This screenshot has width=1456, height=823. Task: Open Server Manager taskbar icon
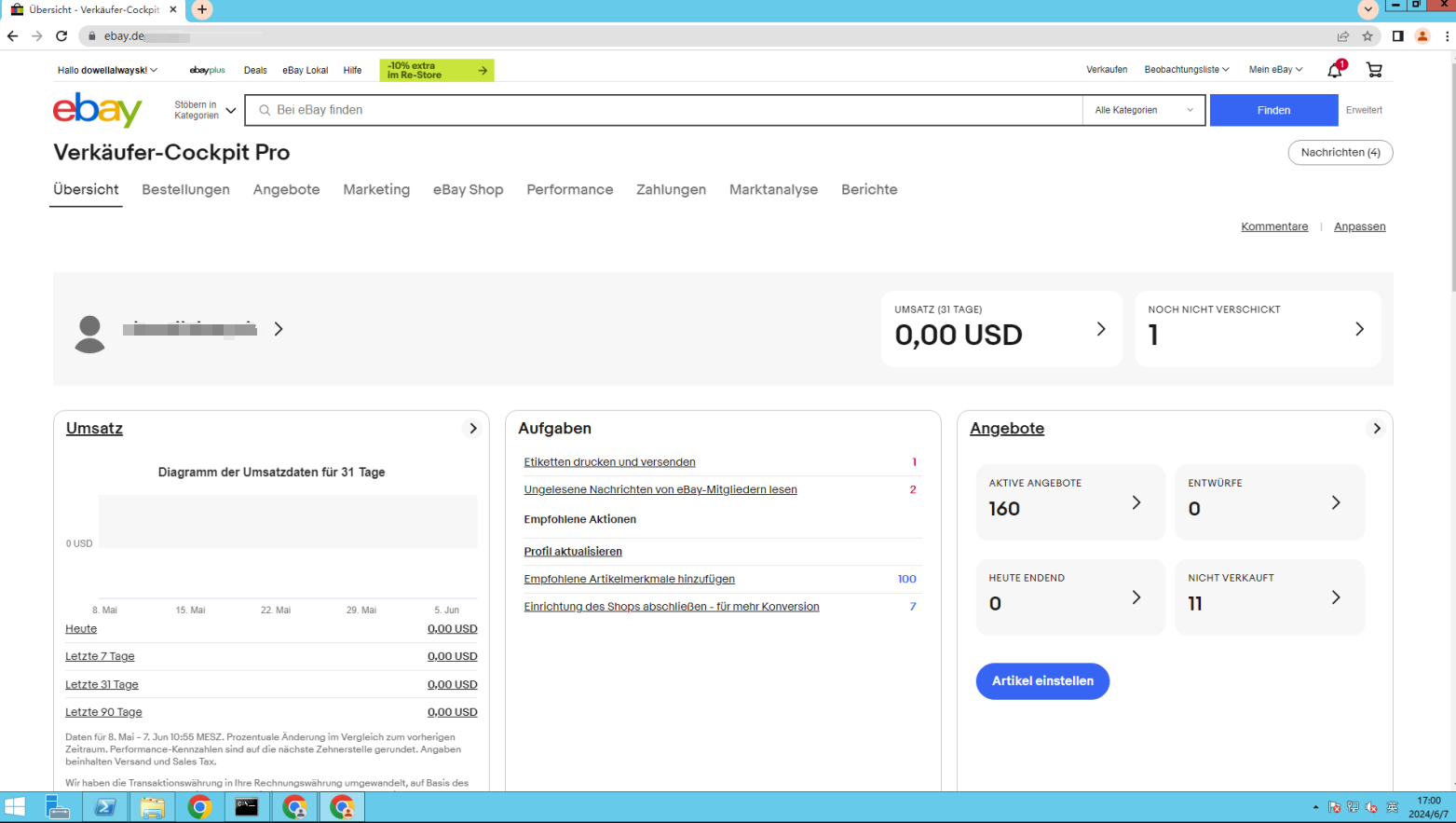pyautogui.click(x=58, y=807)
